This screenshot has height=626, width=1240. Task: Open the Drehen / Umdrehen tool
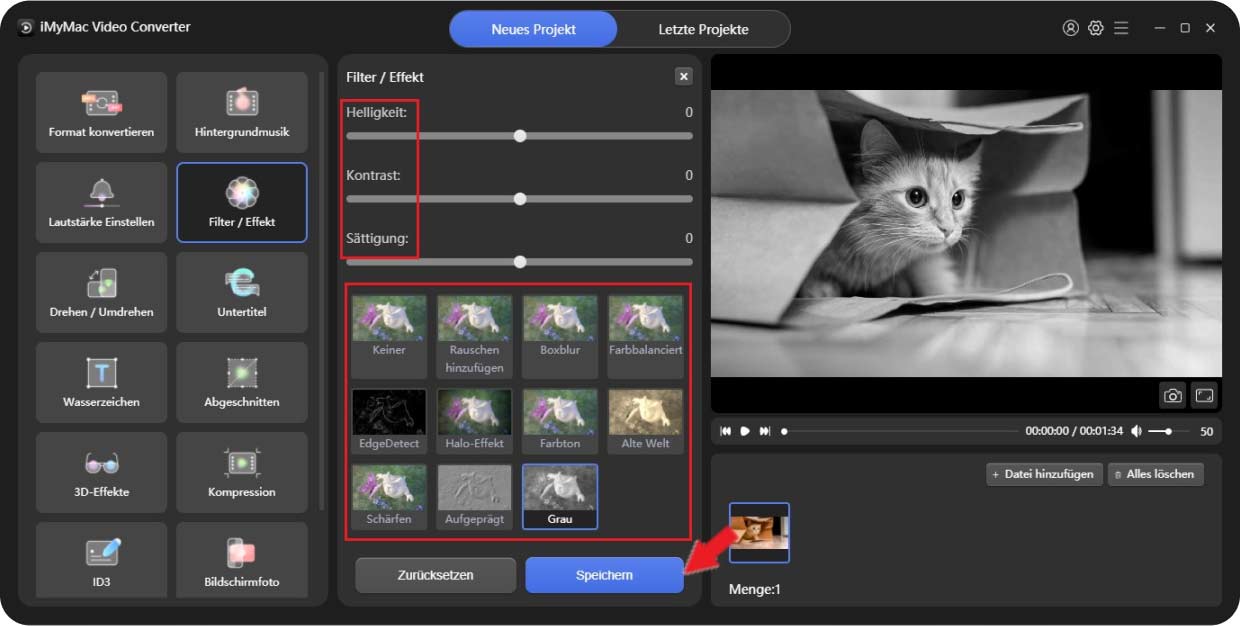[101, 292]
